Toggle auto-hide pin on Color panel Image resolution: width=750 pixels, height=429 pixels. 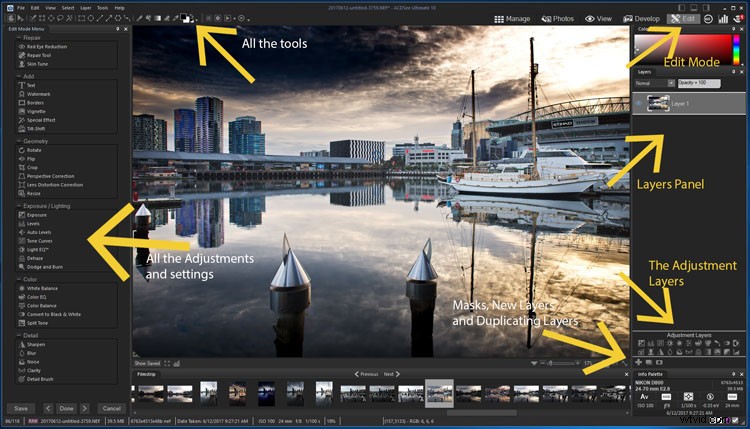click(x=733, y=29)
